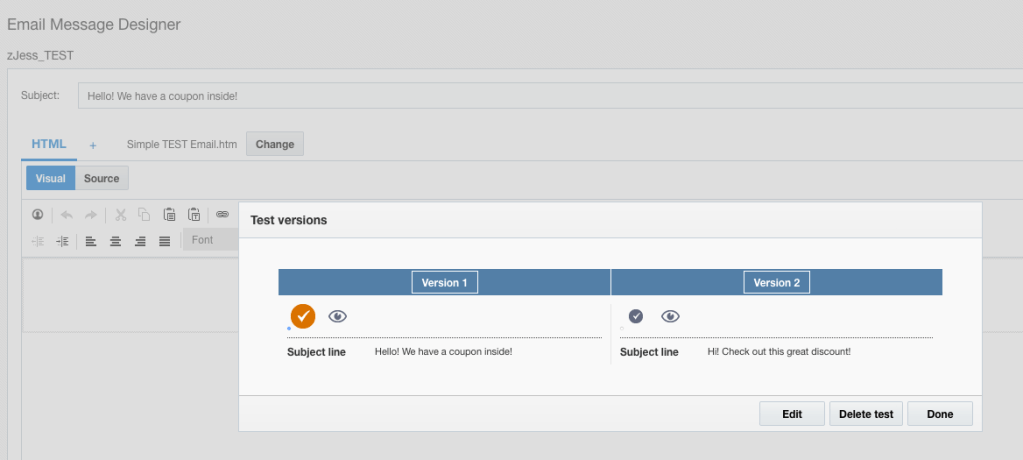Center align text with toolbar icon
Screen dimensions: 1023x460
tap(116, 241)
